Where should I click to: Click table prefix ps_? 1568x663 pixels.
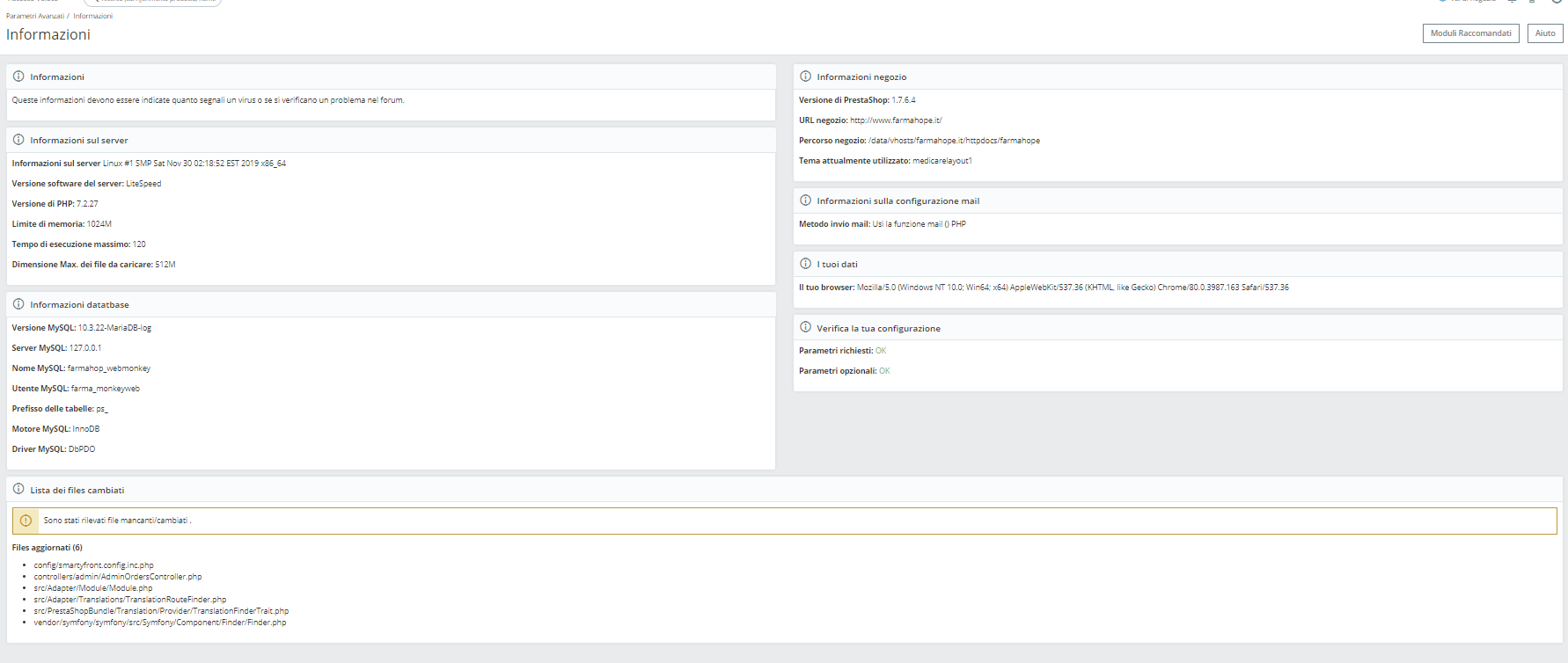(x=102, y=409)
